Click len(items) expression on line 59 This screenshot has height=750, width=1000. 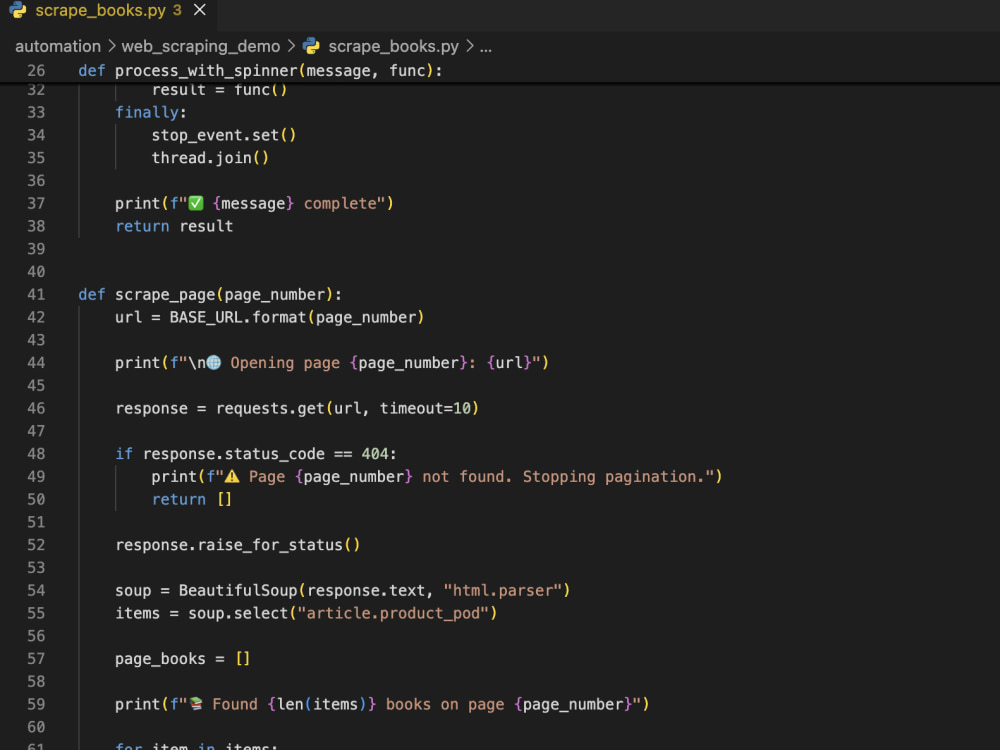coord(322,704)
